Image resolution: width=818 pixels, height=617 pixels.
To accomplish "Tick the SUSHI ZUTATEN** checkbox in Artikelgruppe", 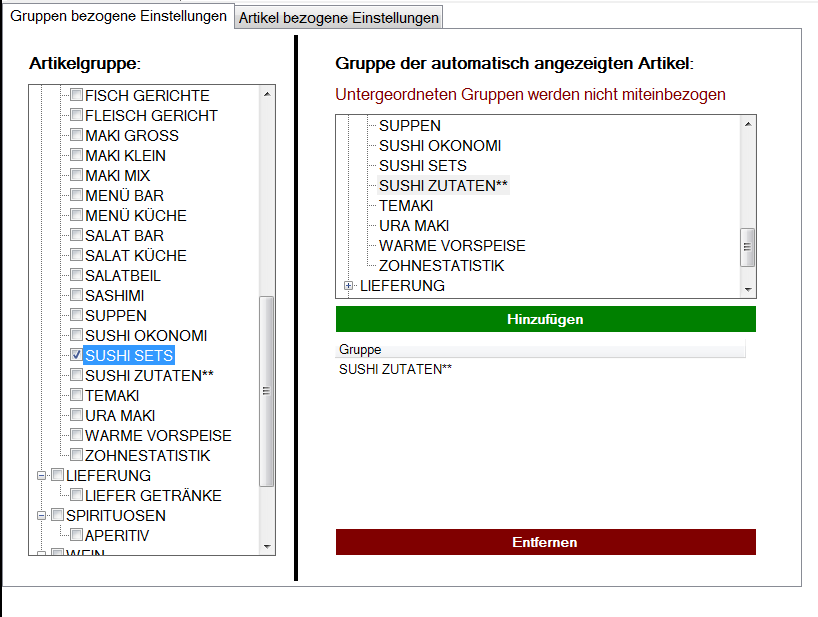I will coord(77,376).
